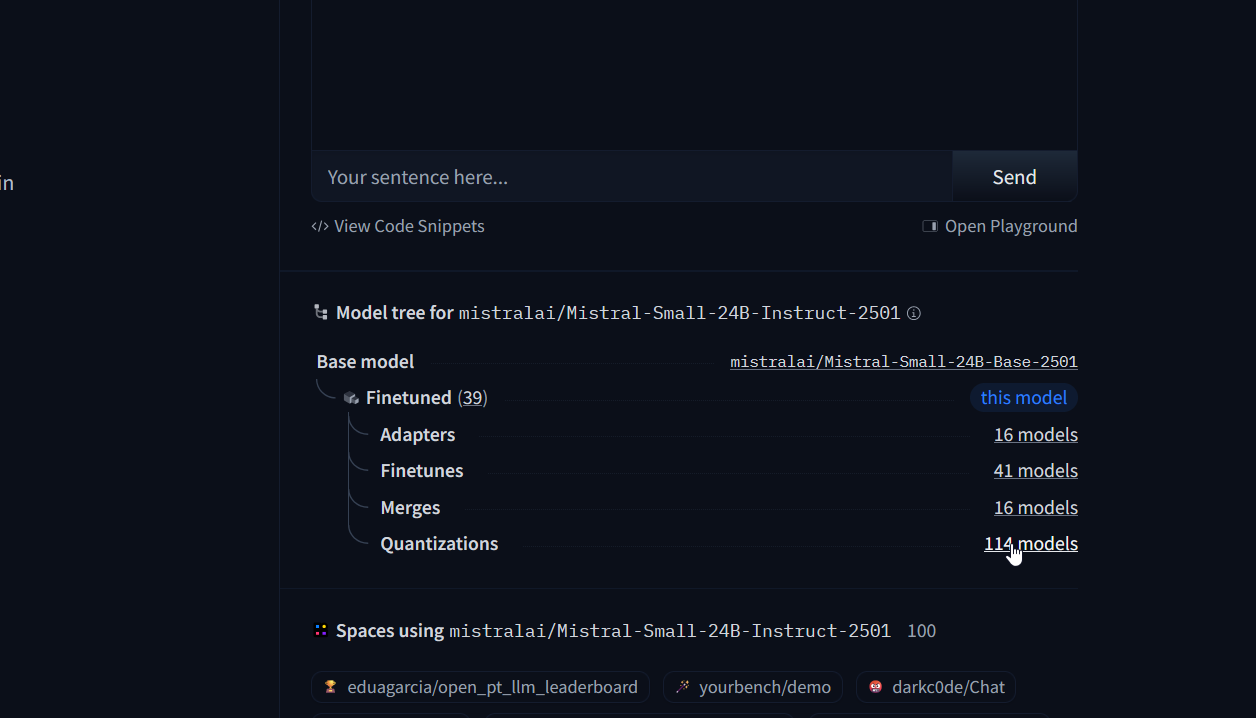The height and width of the screenshot is (718, 1256).
Task: Click the trophy emoji on eduagarcia space chip
Action: click(x=331, y=687)
